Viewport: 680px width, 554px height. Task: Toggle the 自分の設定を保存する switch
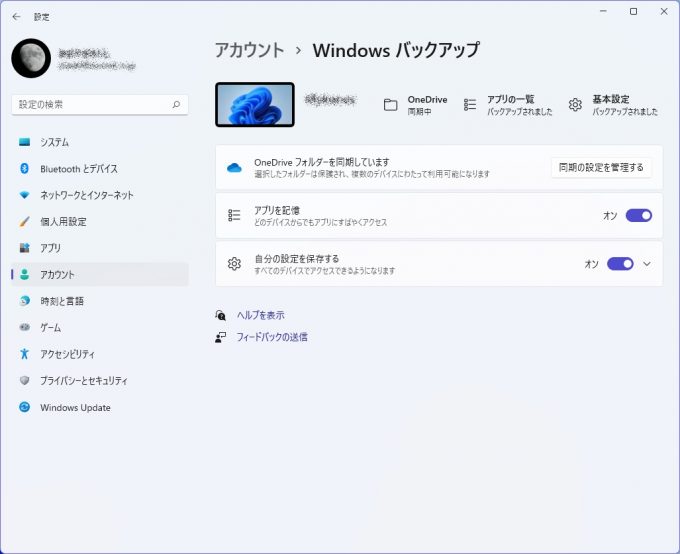(x=620, y=264)
